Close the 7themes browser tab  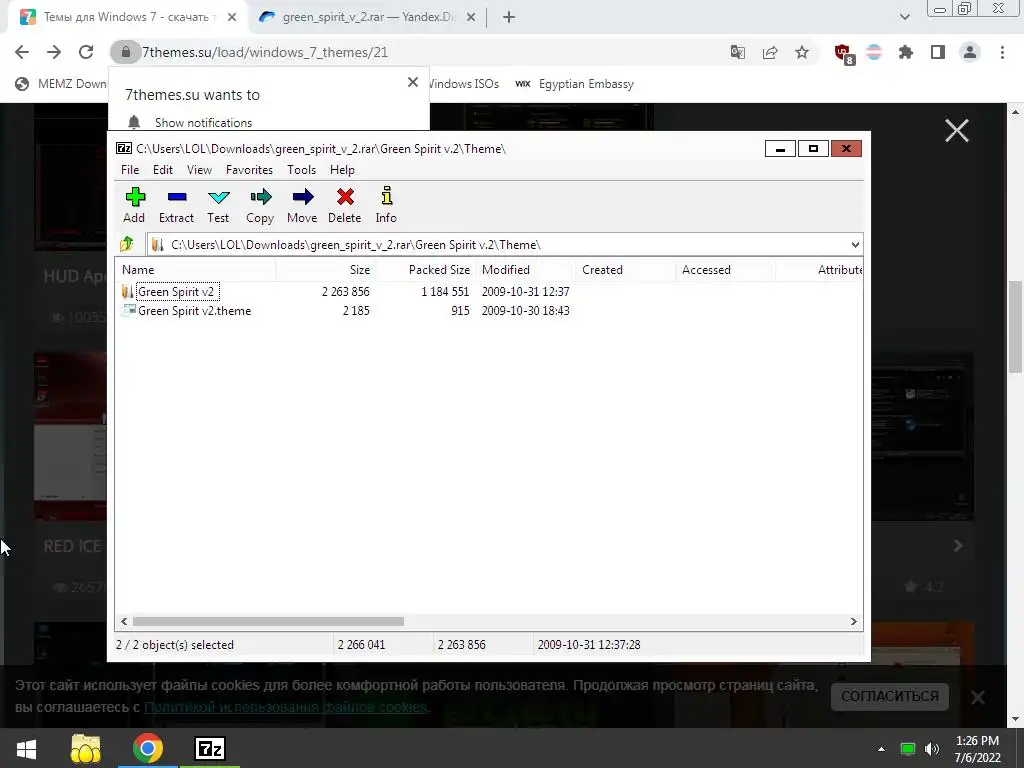[232, 18]
